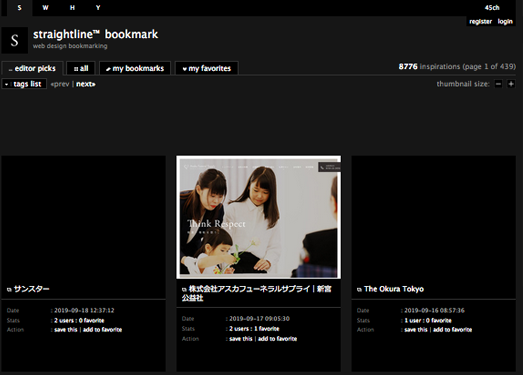Increase thumbnail size with plus icon
The image size is (523, 375).
tap(511, 84)
